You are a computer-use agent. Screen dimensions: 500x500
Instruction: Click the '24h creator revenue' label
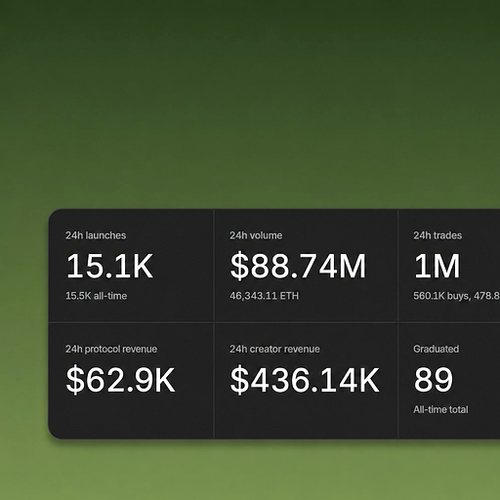pyautogui.click(x=274, y=349)
